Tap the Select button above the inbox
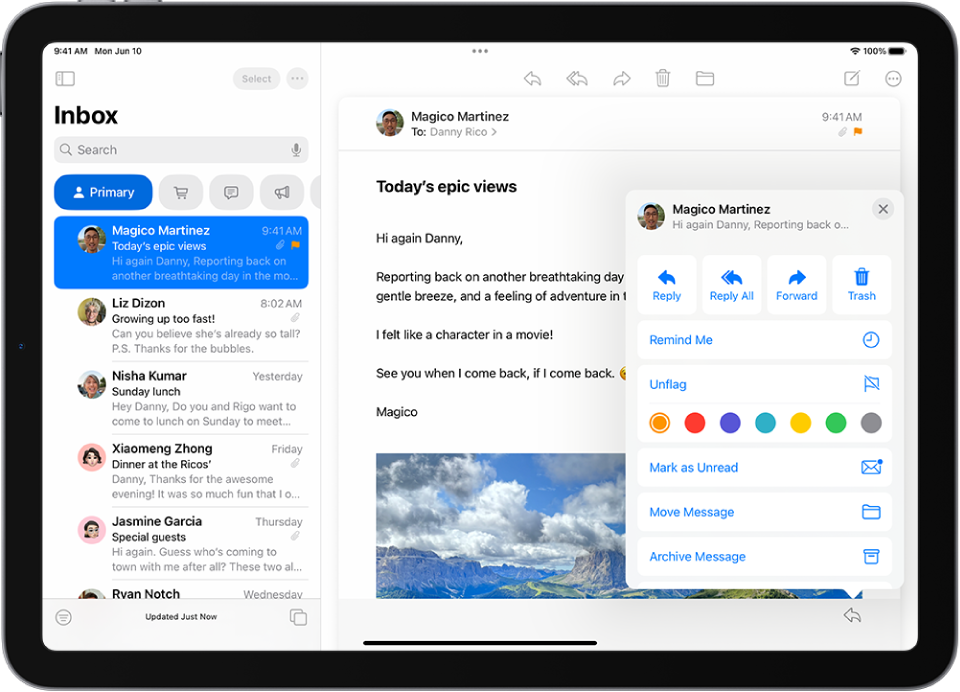Image resolution: width=960 pixels, height=692 pixels. pos(256,78)
